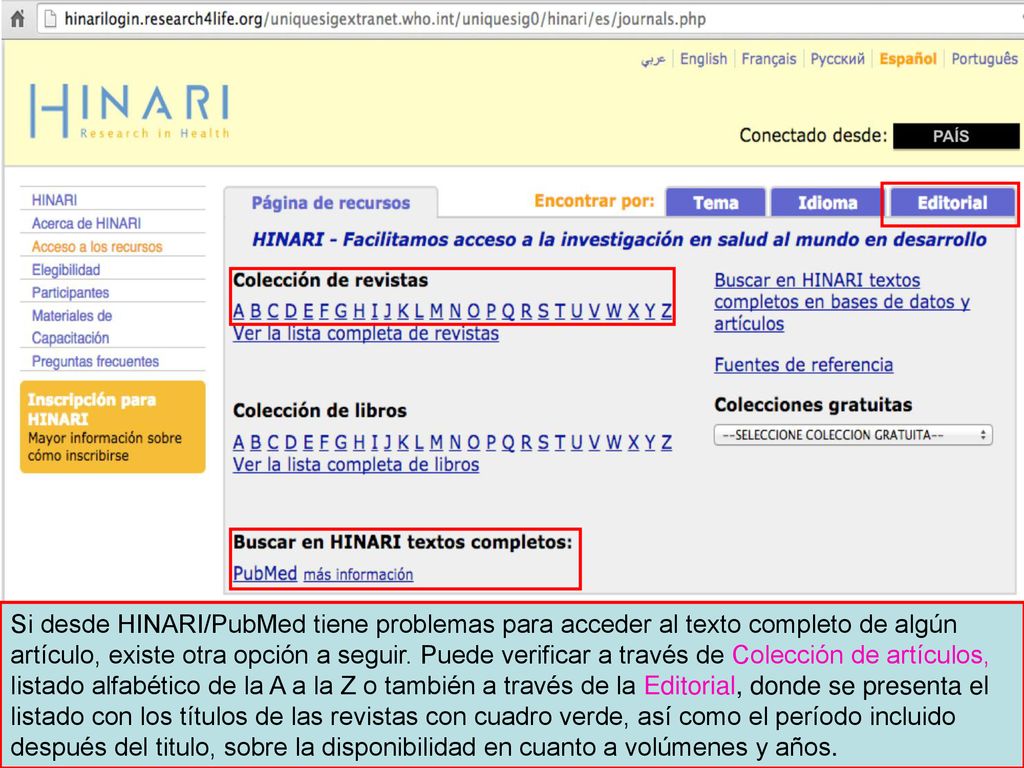
Task: Click más información next to PubMed
Action: [358, 575]
